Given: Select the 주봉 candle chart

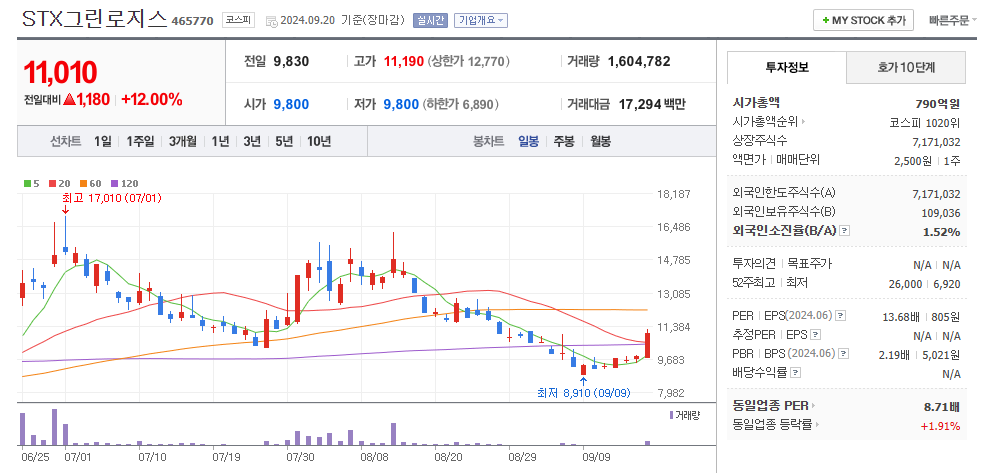Looking at the screenshot, I should point(564,142).
